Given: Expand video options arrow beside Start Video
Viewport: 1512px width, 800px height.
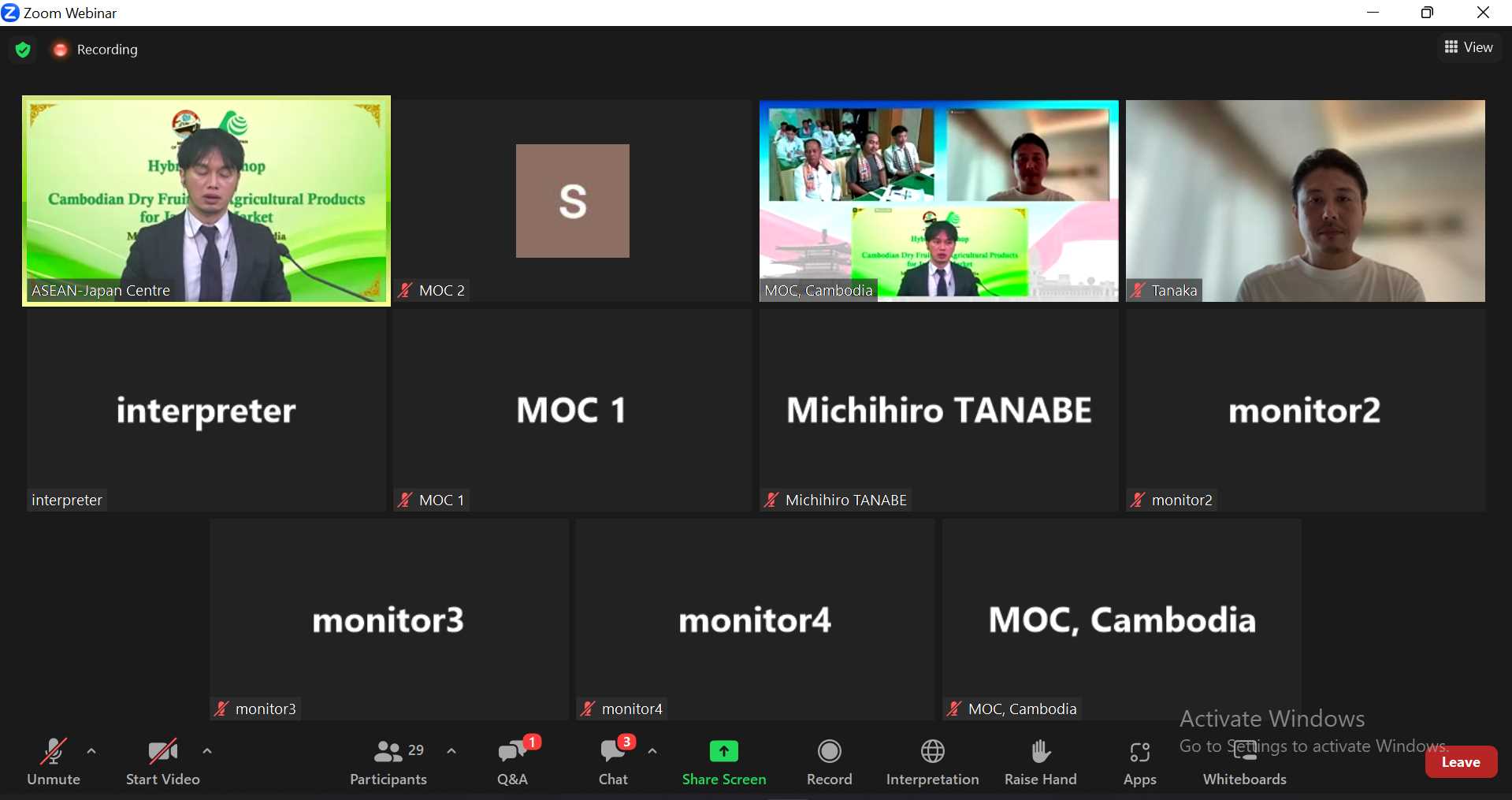Looking at the screenshot, I should [207, 751].
